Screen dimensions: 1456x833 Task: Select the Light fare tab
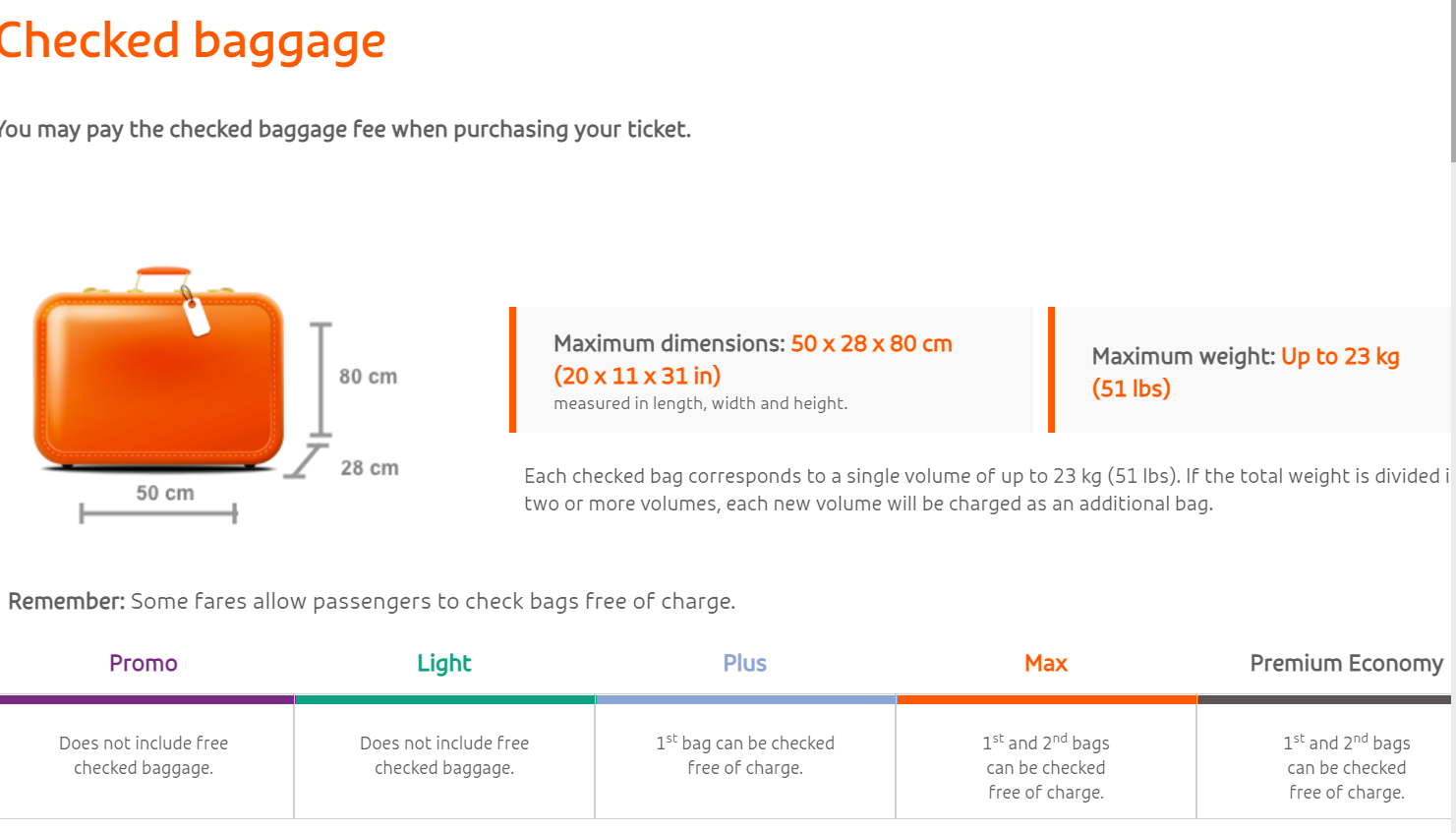(444, 663)
